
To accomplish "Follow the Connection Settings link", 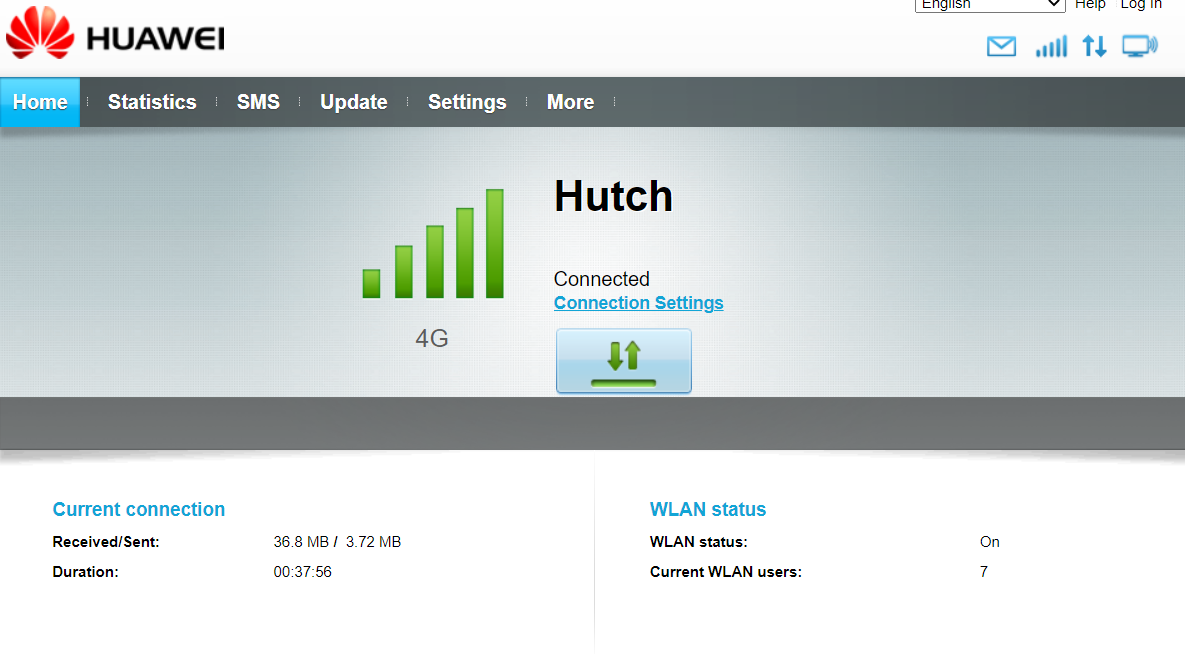I will [x=639, y=302].
